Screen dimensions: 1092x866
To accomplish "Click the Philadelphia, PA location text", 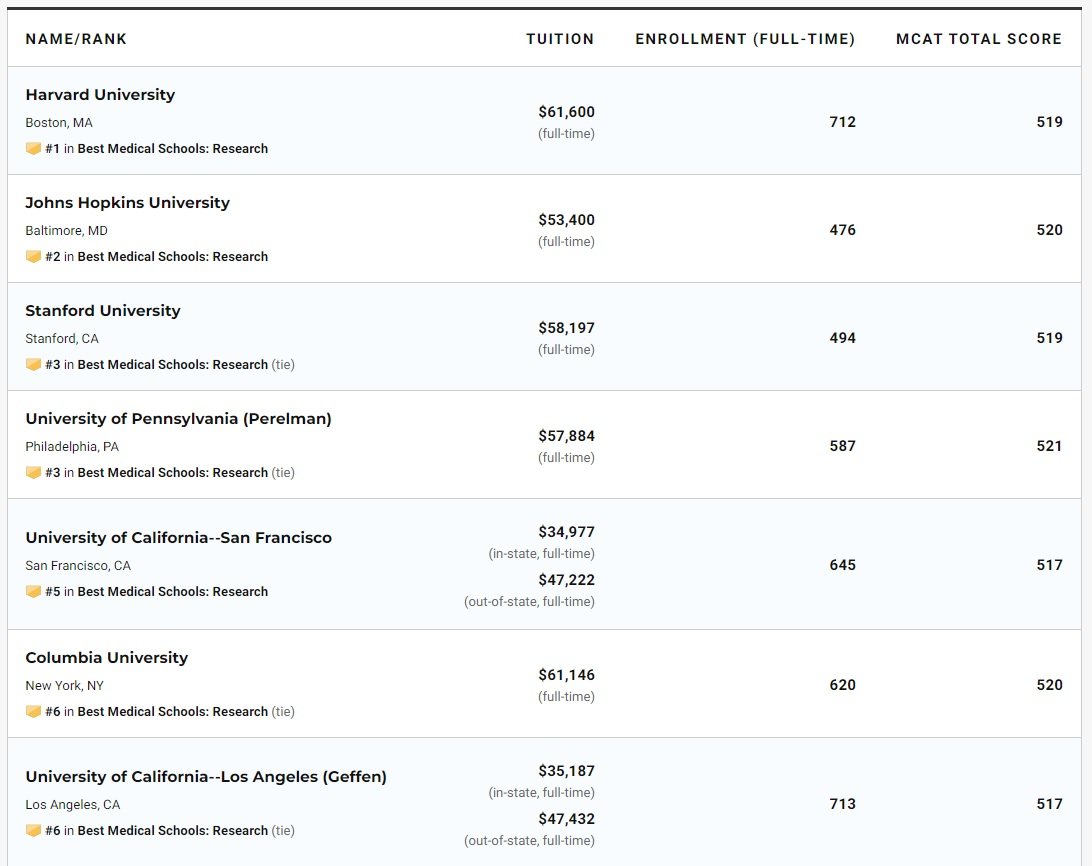I will [72, 447].
